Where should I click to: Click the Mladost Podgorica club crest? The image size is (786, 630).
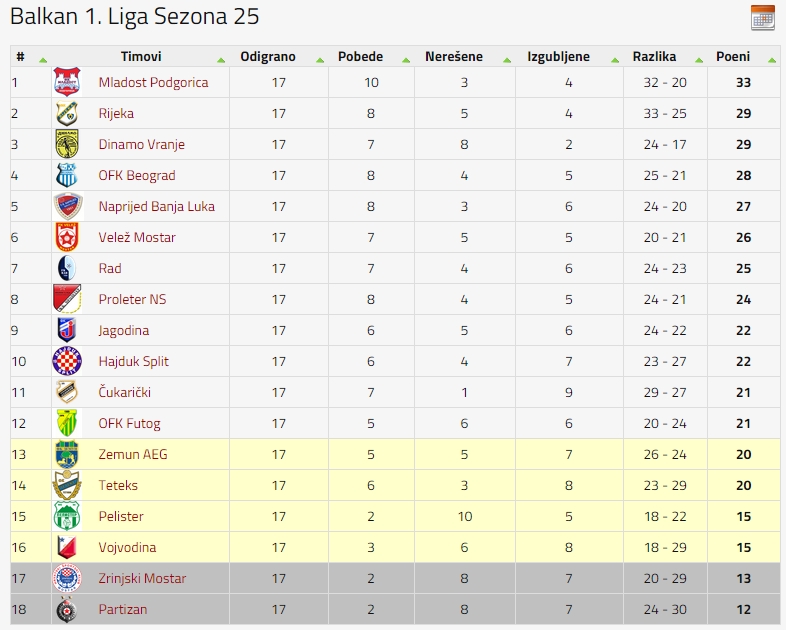click(67, 82)
